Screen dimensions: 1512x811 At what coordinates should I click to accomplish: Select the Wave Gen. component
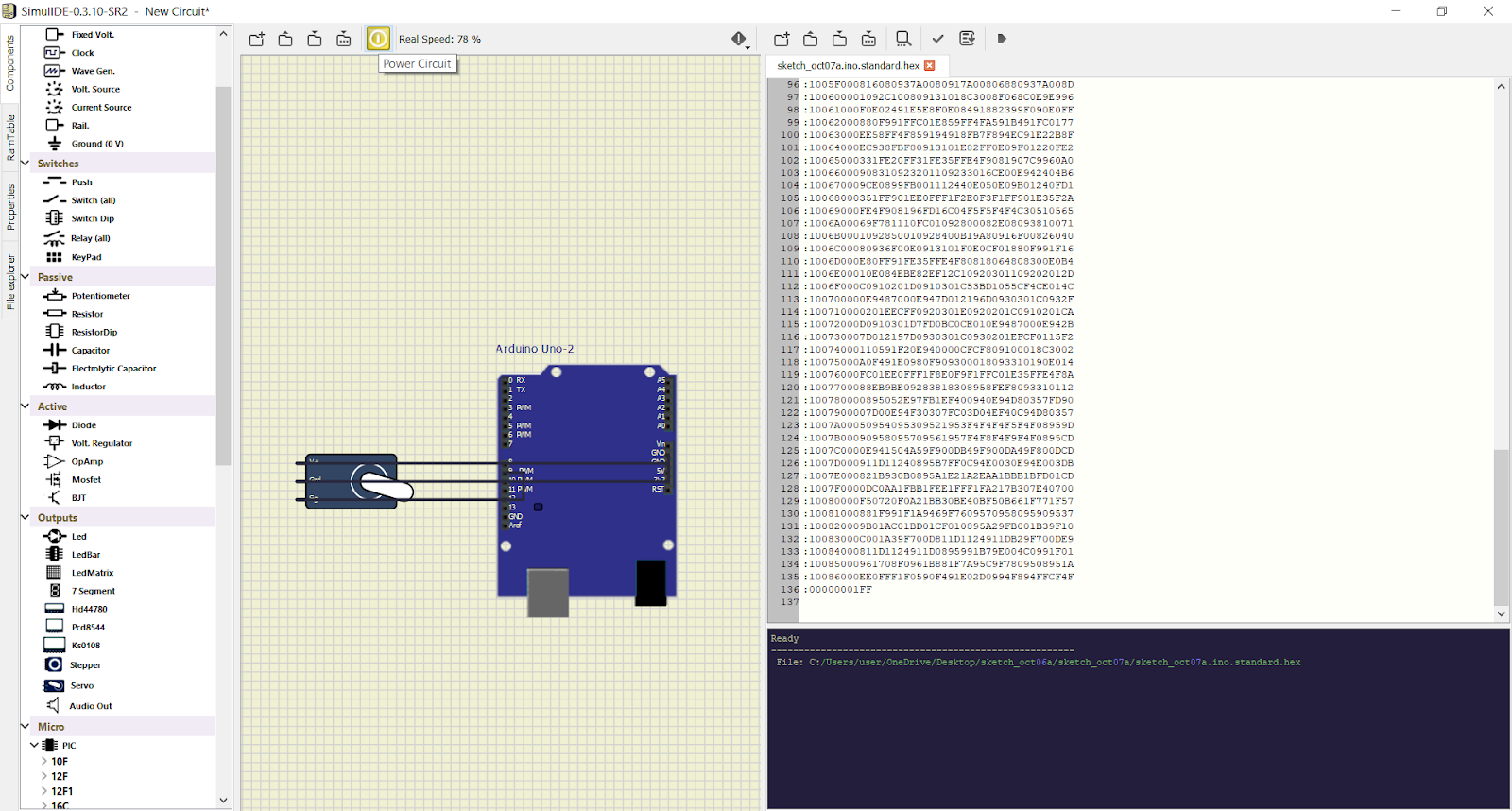(93, 71)
